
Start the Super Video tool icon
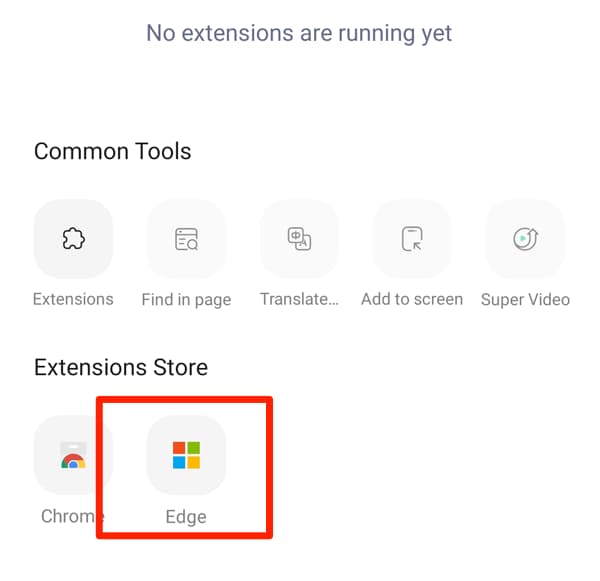pyautogui.click(x=525, y=239)
